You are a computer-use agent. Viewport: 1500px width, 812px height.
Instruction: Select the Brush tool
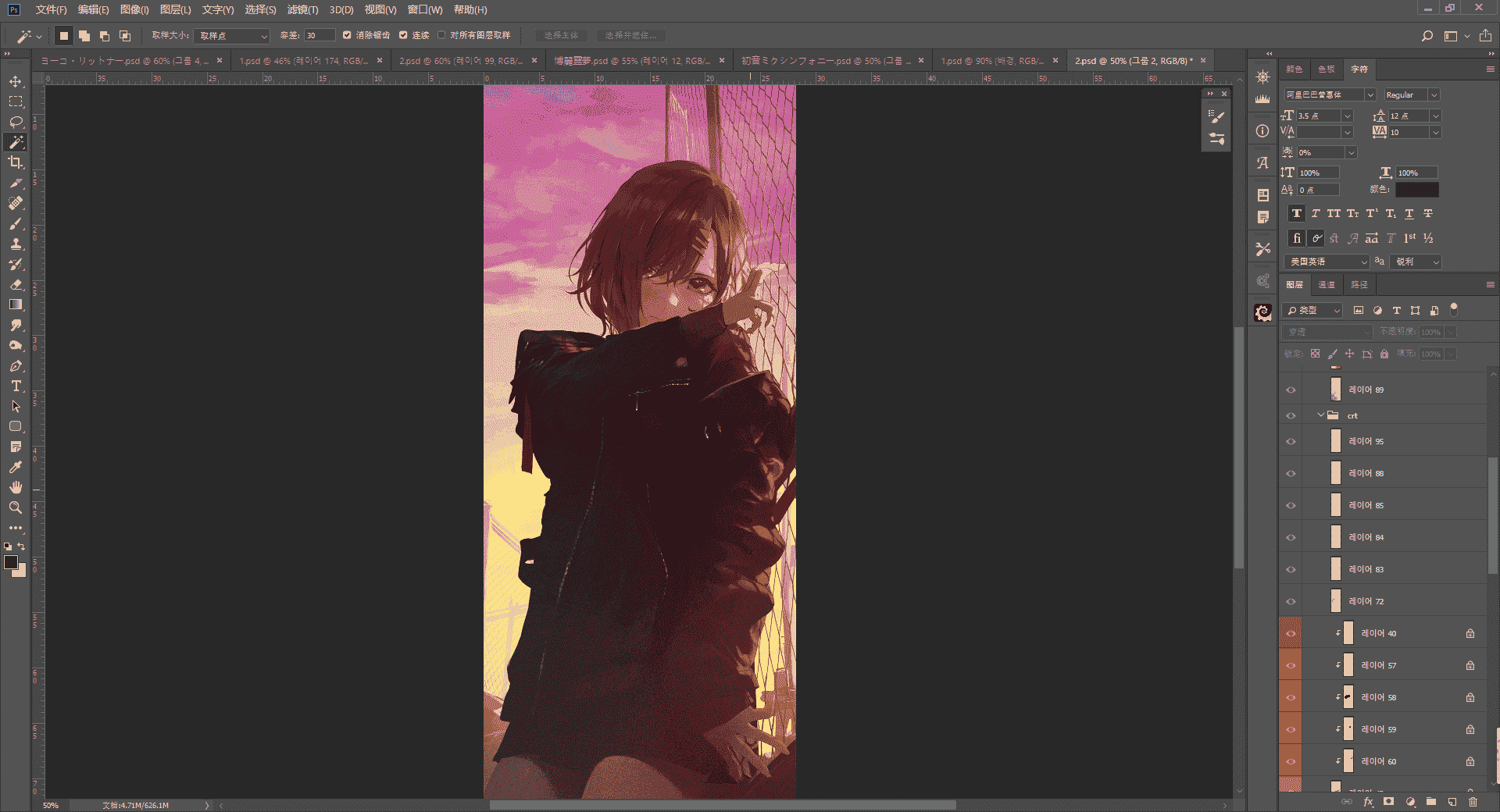click(x=16, y=223)
